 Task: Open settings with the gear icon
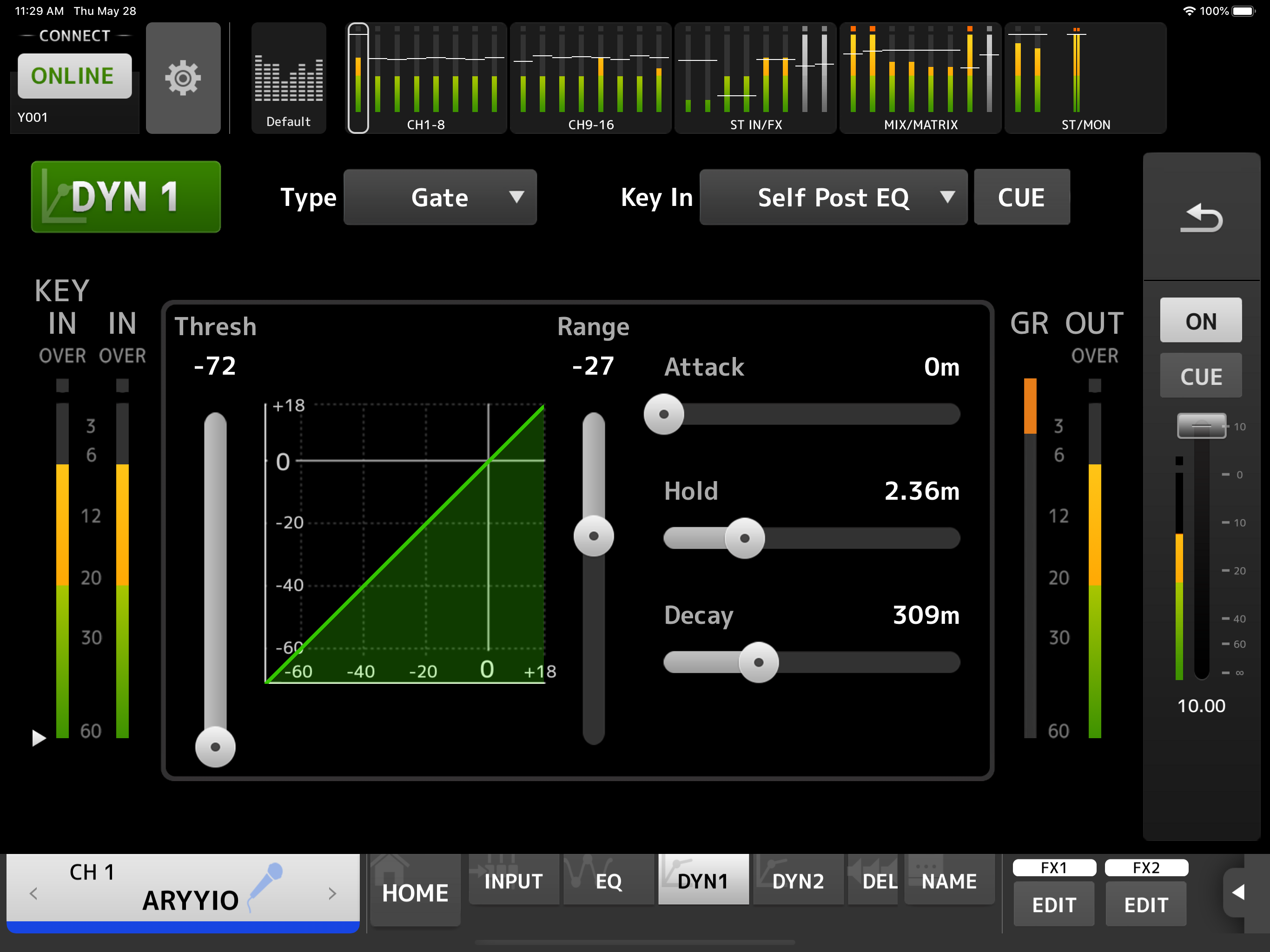[x=183, y=78]
